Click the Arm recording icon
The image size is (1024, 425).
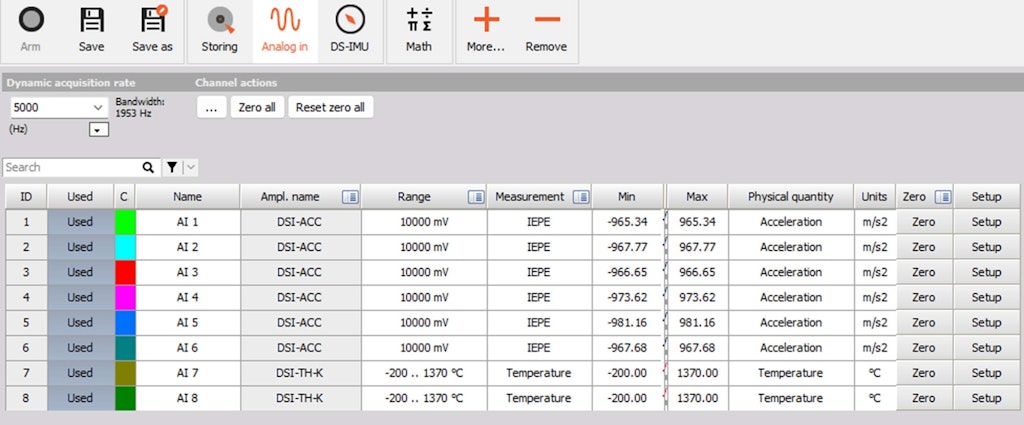pyautogui.click(x=31, y=20)
